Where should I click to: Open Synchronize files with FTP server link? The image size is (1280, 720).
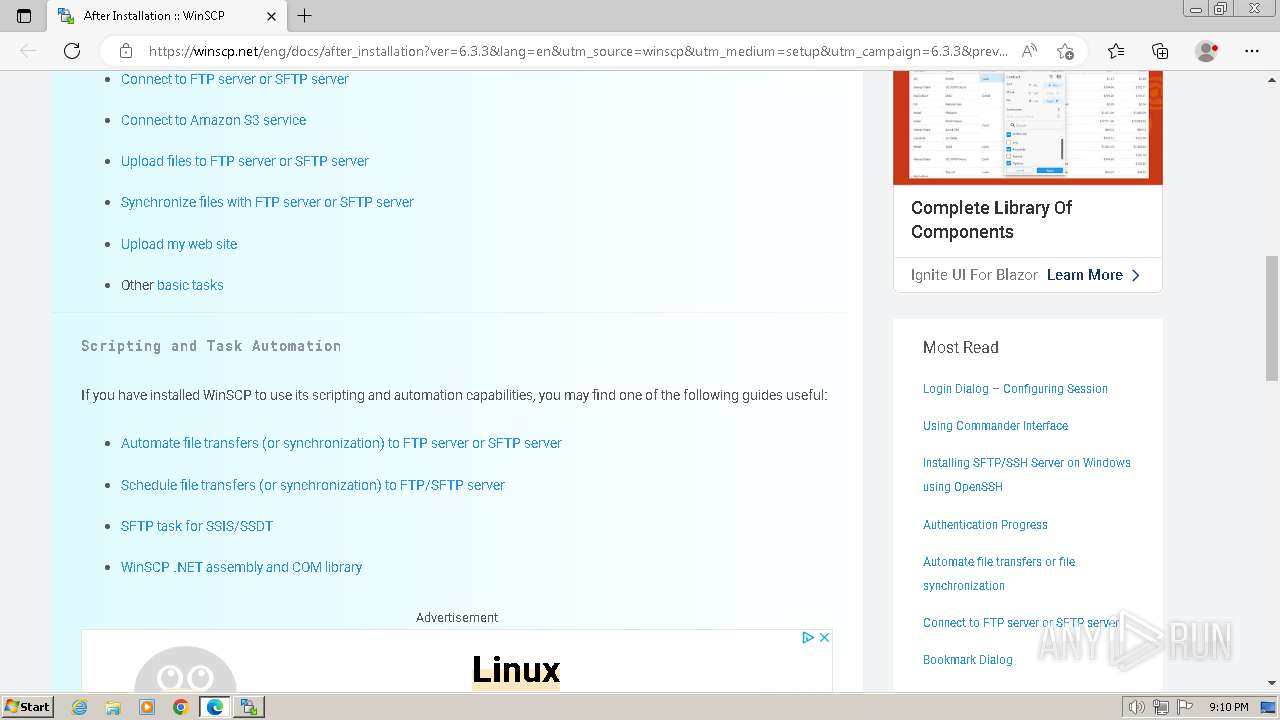[267, 202]
